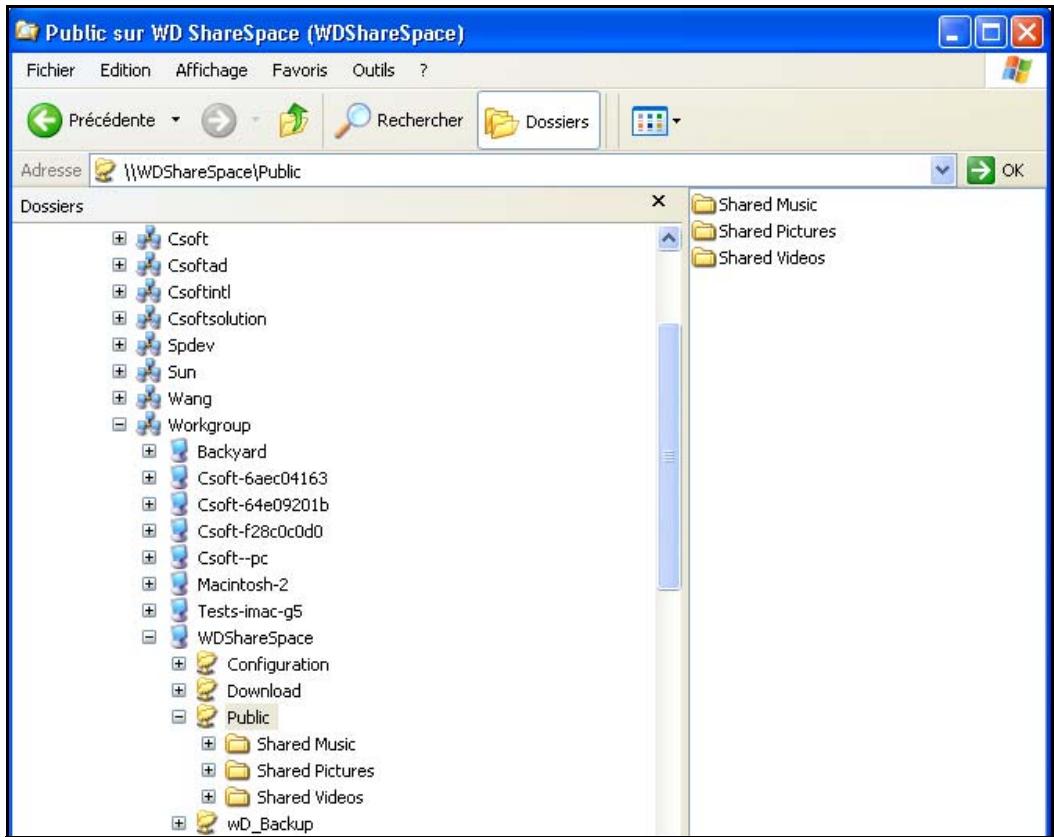Select the Wang tree item label
This screenshot has height=837, width=1054.
point(190,399)
